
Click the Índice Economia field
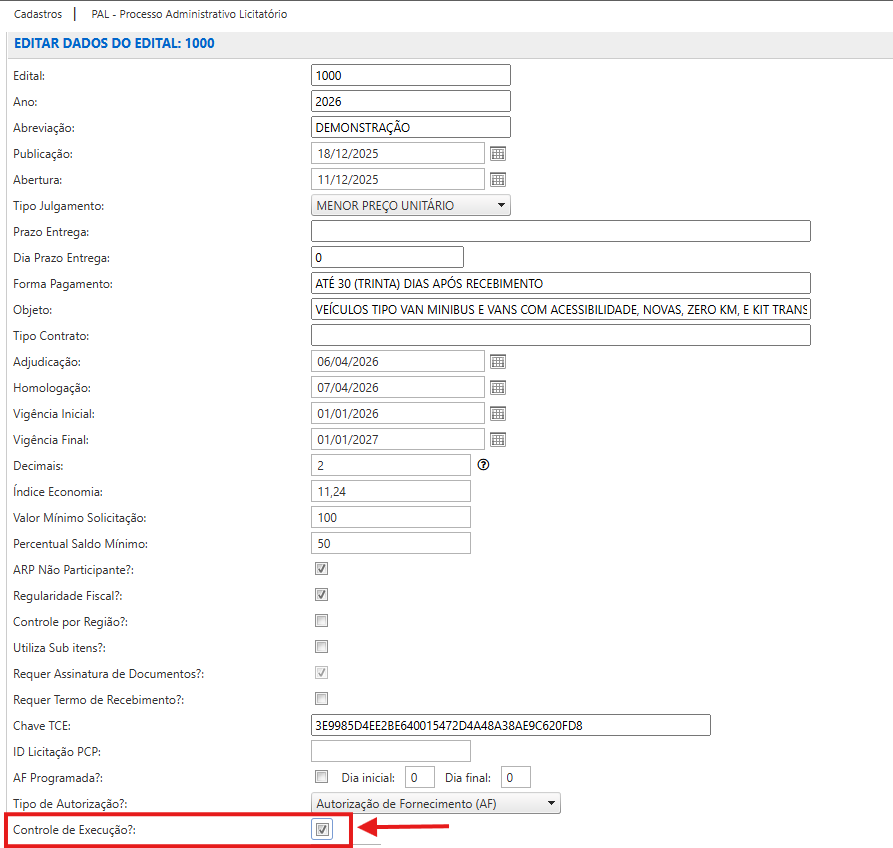click(391, 491)
